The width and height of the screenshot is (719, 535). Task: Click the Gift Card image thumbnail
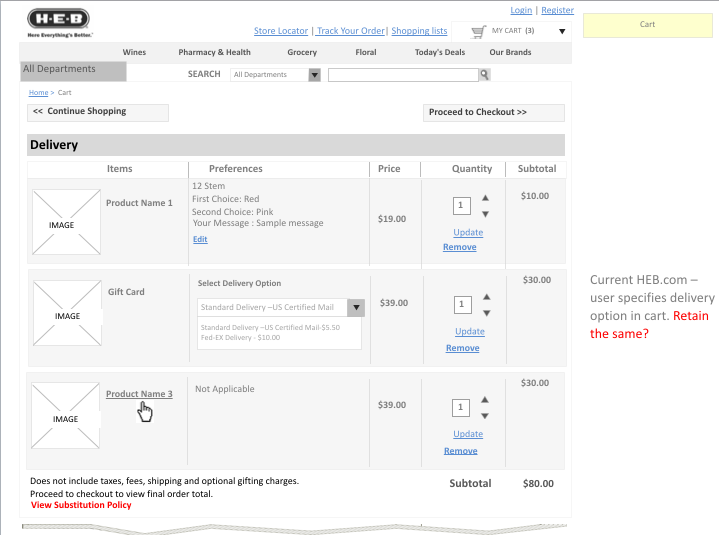click(67, 313)
